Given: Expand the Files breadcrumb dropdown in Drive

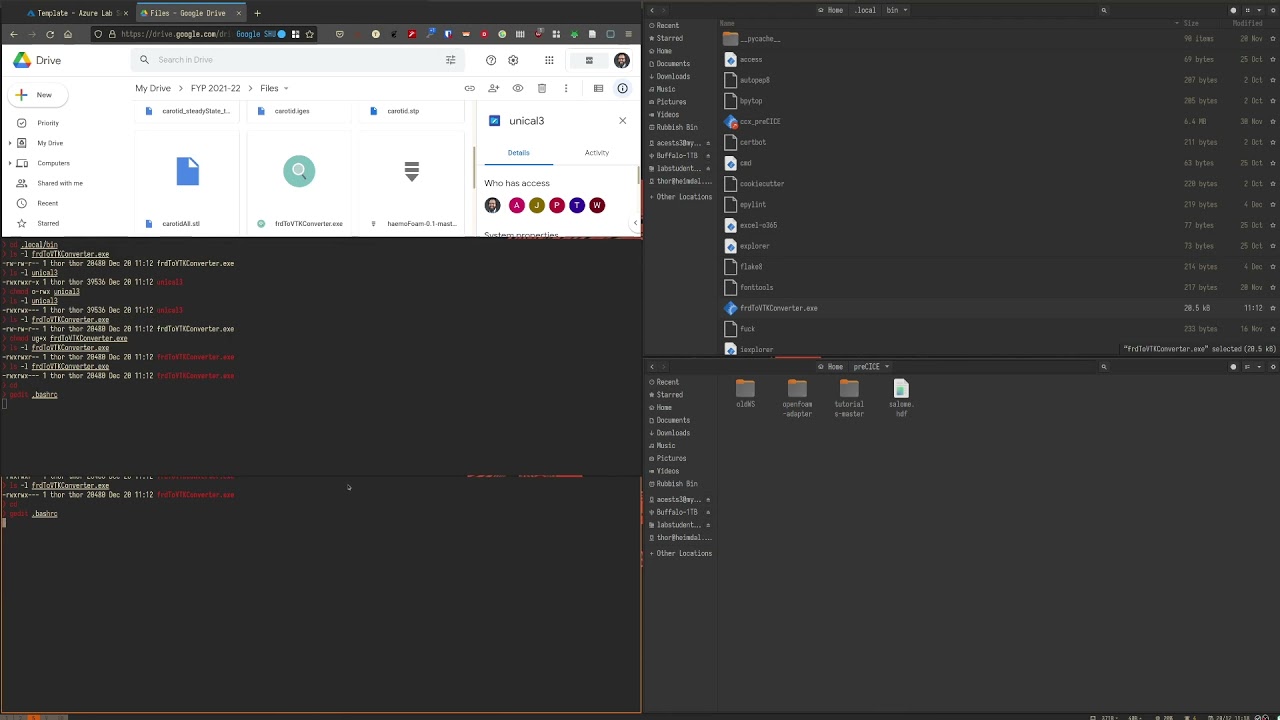Looking at the screenshot, I should (x=286, y=89).
